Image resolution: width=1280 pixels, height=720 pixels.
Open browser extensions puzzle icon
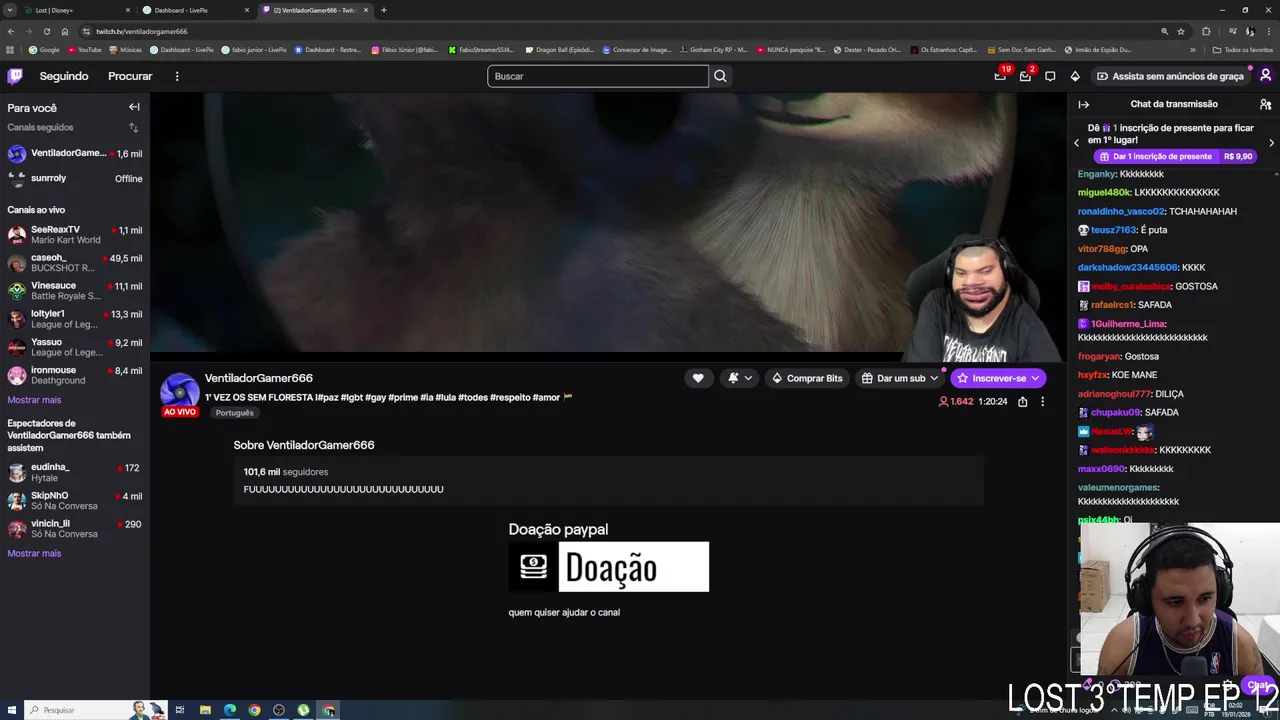1206,31
